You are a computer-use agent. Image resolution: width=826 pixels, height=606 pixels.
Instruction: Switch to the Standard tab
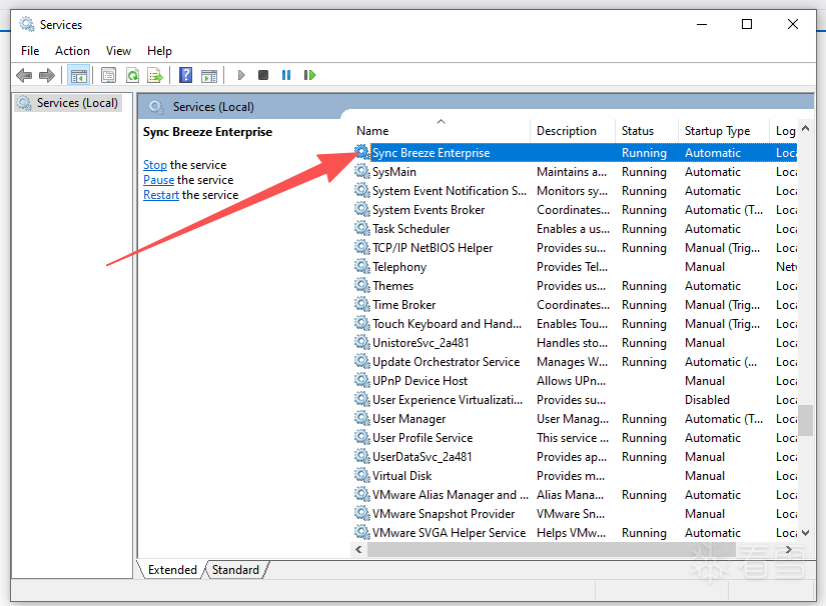click(235, 570)
